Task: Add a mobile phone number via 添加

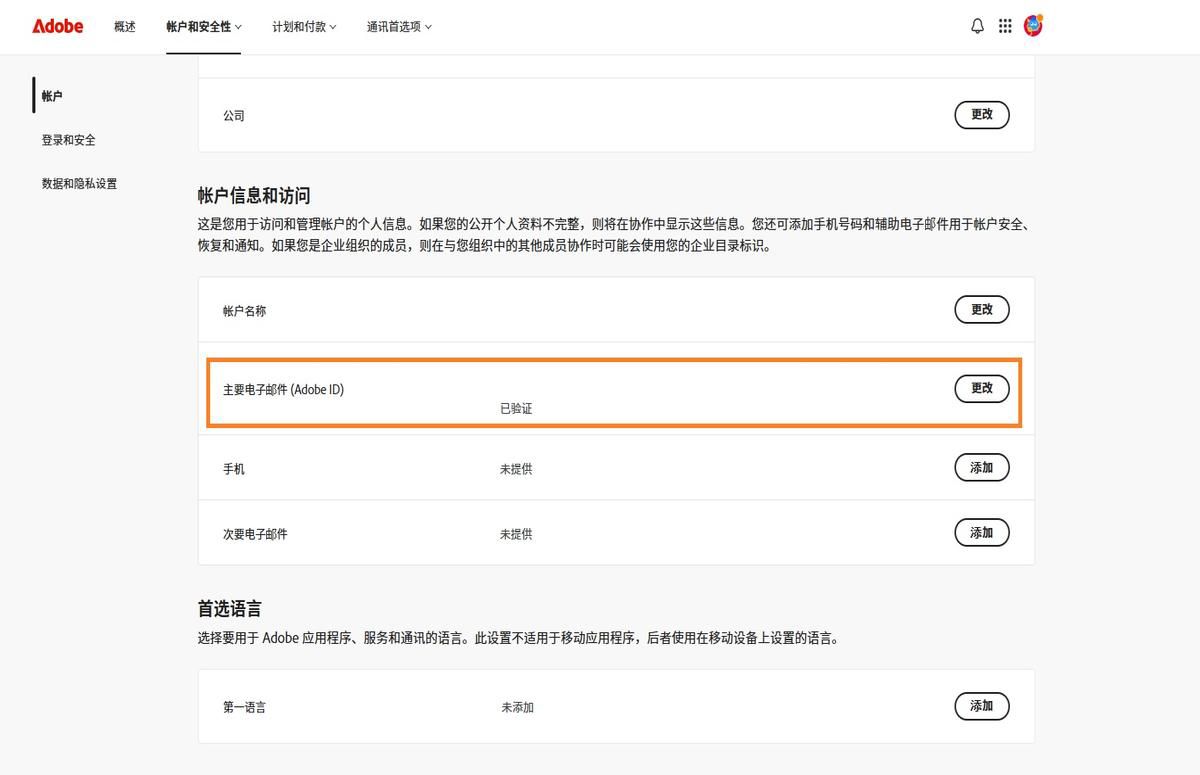Action: pos(981,467)
